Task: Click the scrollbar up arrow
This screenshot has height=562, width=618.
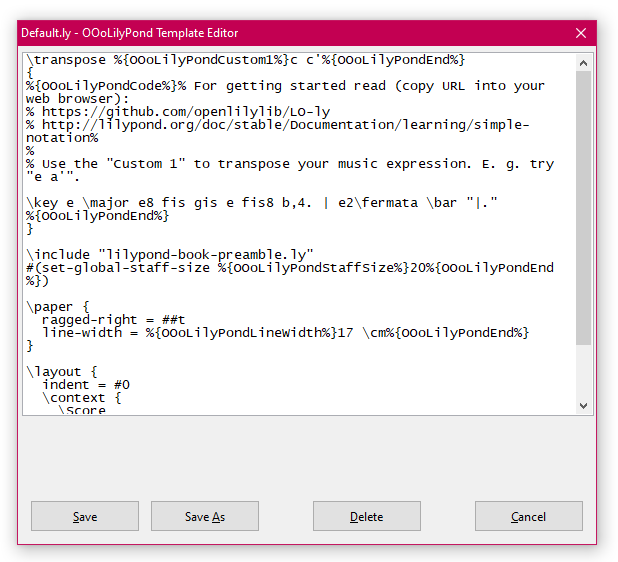Action: coord(583,63)
